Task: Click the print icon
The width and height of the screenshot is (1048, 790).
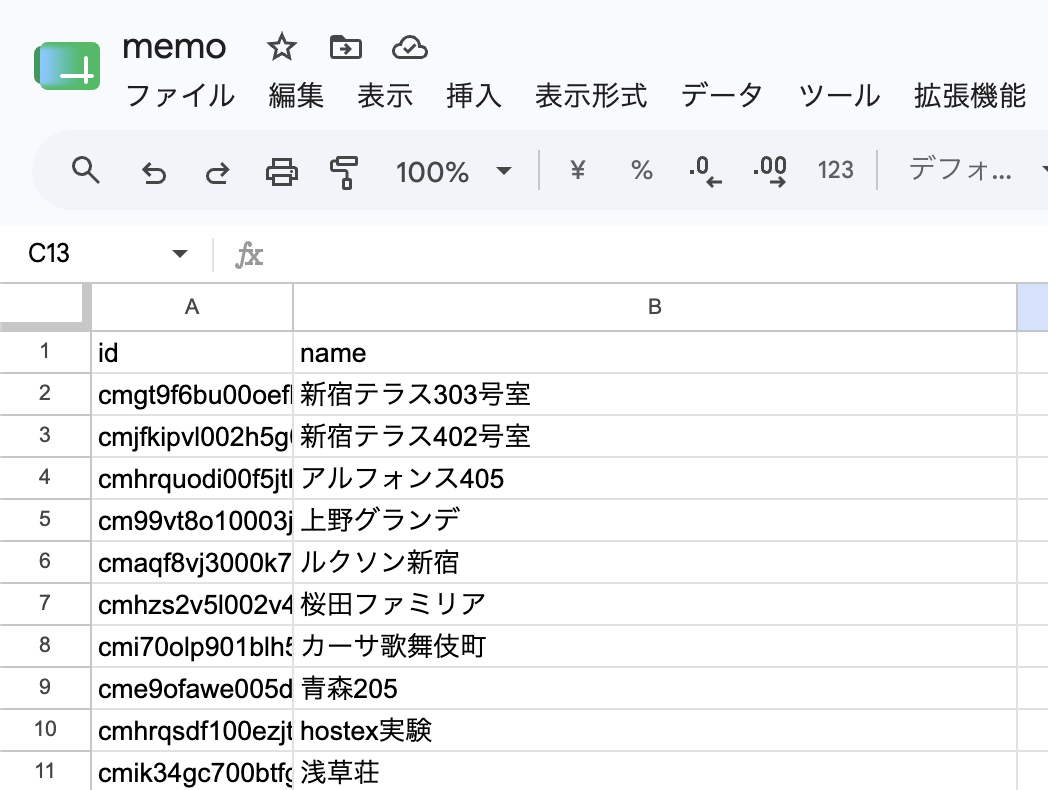Action: (282, 172)
